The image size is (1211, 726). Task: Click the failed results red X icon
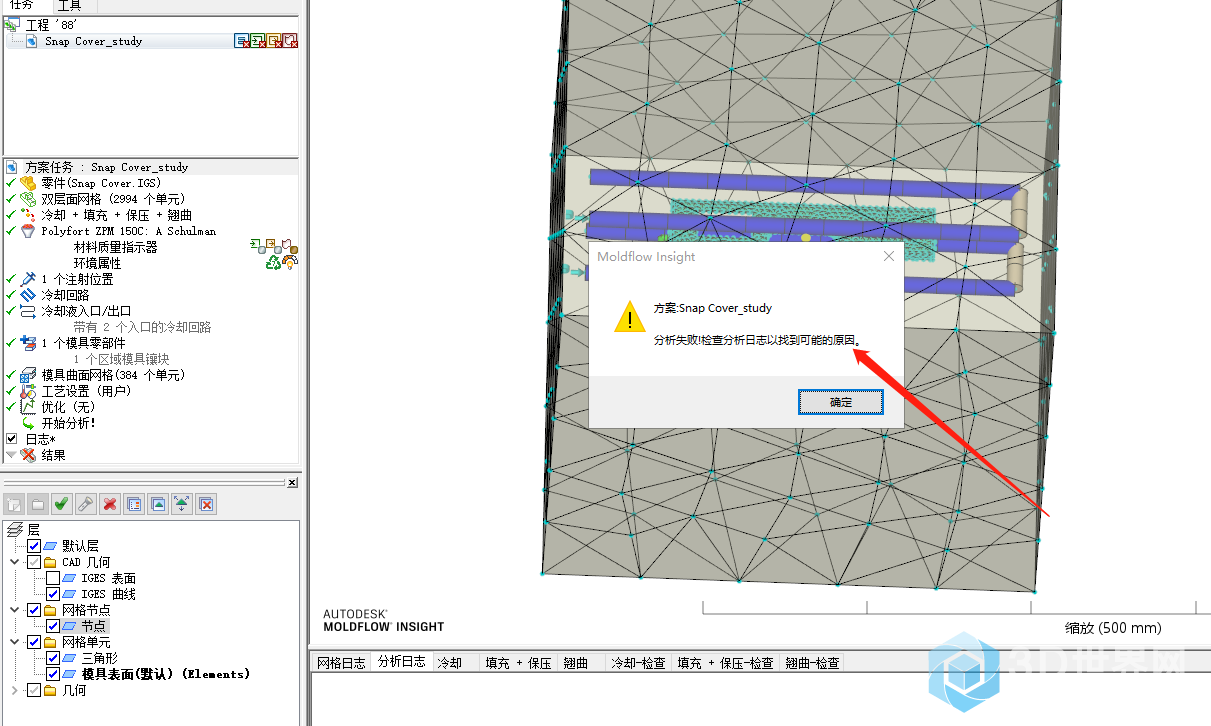(28, 455)
